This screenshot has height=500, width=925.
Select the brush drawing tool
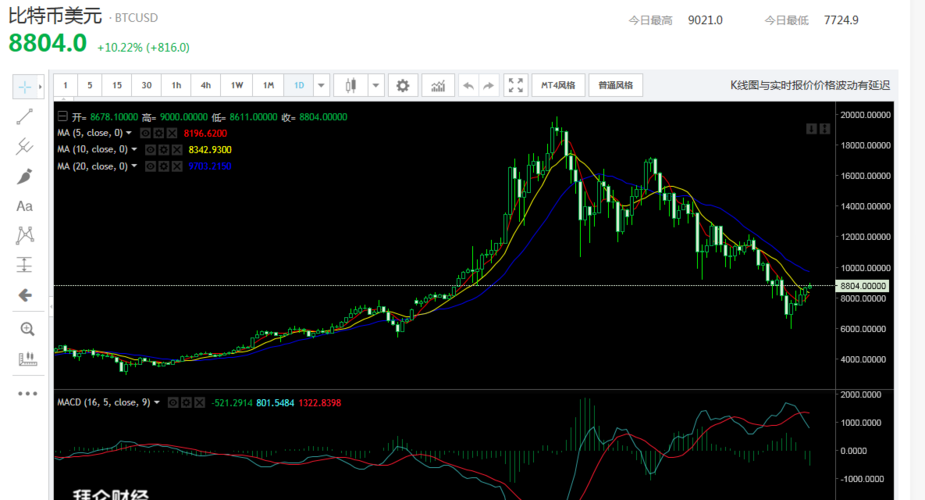click(x=25, y=176)
